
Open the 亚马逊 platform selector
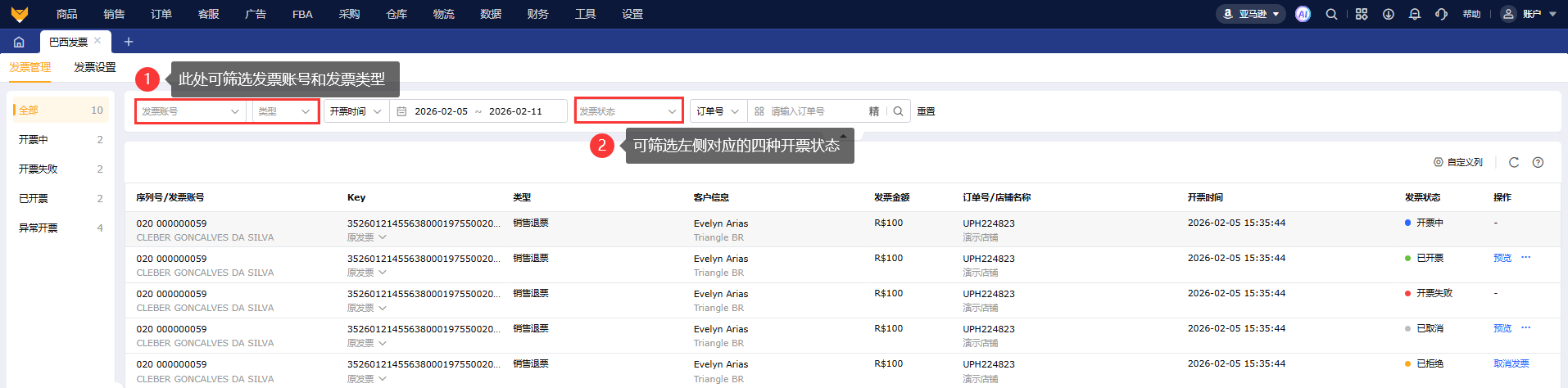tap(1250, 14)
